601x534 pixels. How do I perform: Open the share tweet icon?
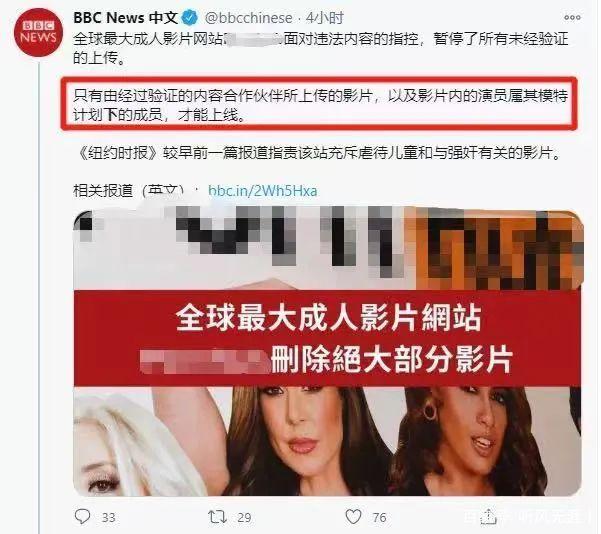point(488,516)
